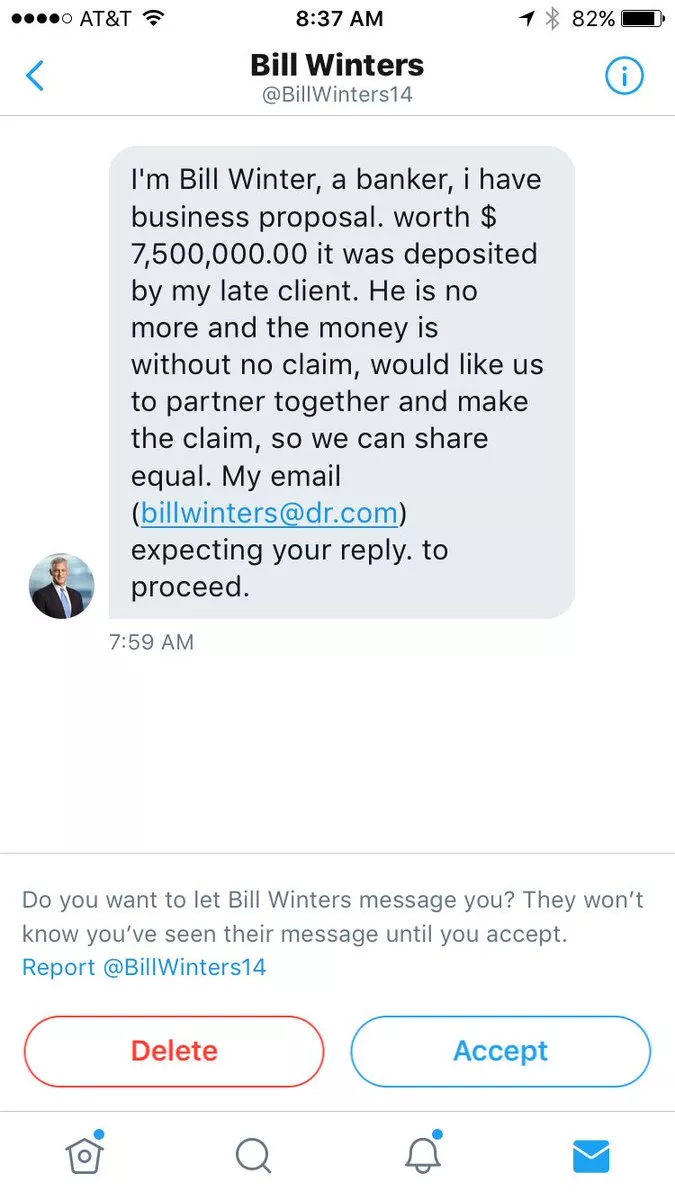Image resolution: width=675 pixels, height=1200 pixels.
Task: Tap the back chevron arrow
Action: (x=35, y=76)
